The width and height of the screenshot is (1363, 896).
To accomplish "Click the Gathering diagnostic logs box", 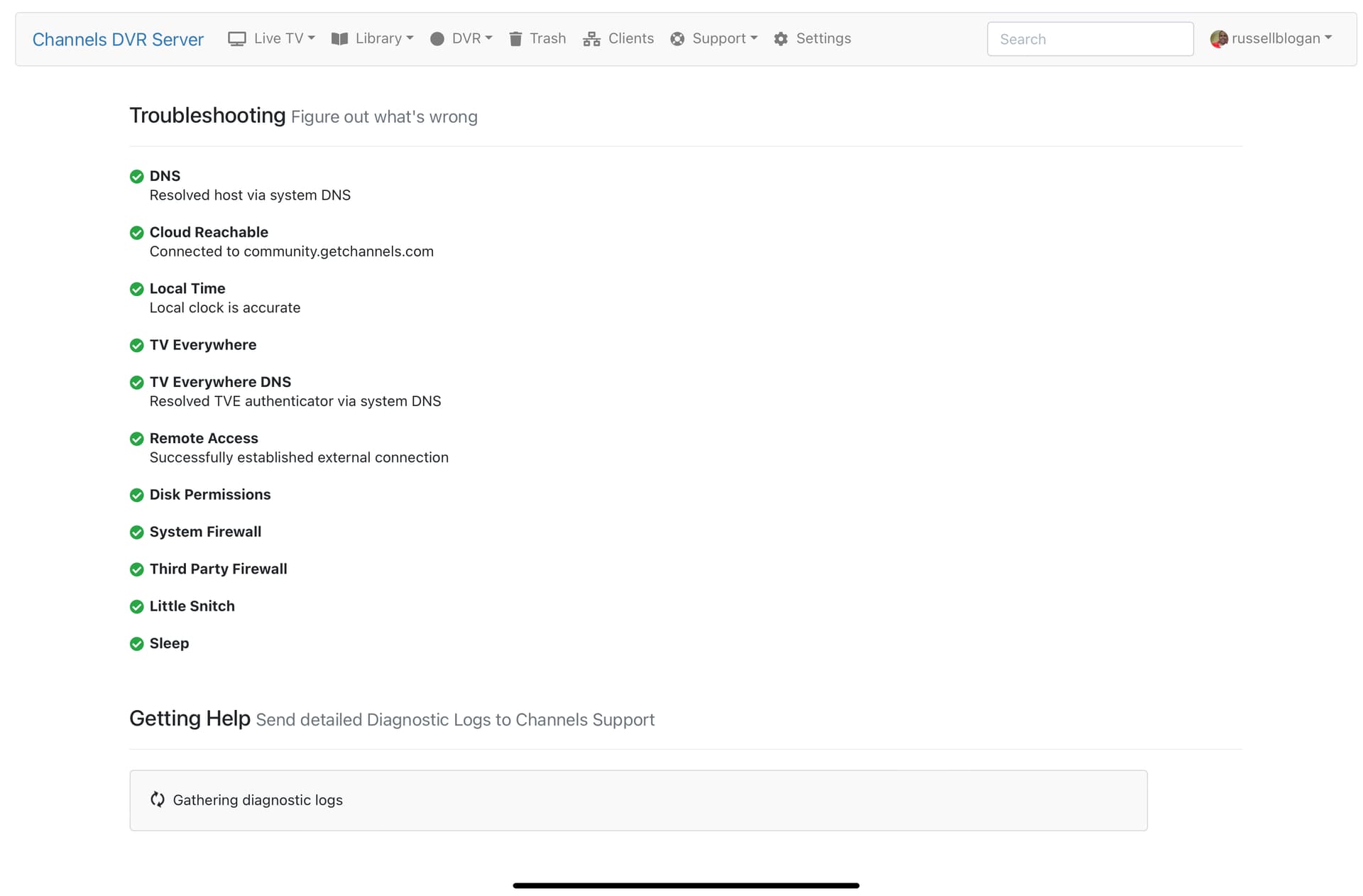I will click(x=637, y=800).
